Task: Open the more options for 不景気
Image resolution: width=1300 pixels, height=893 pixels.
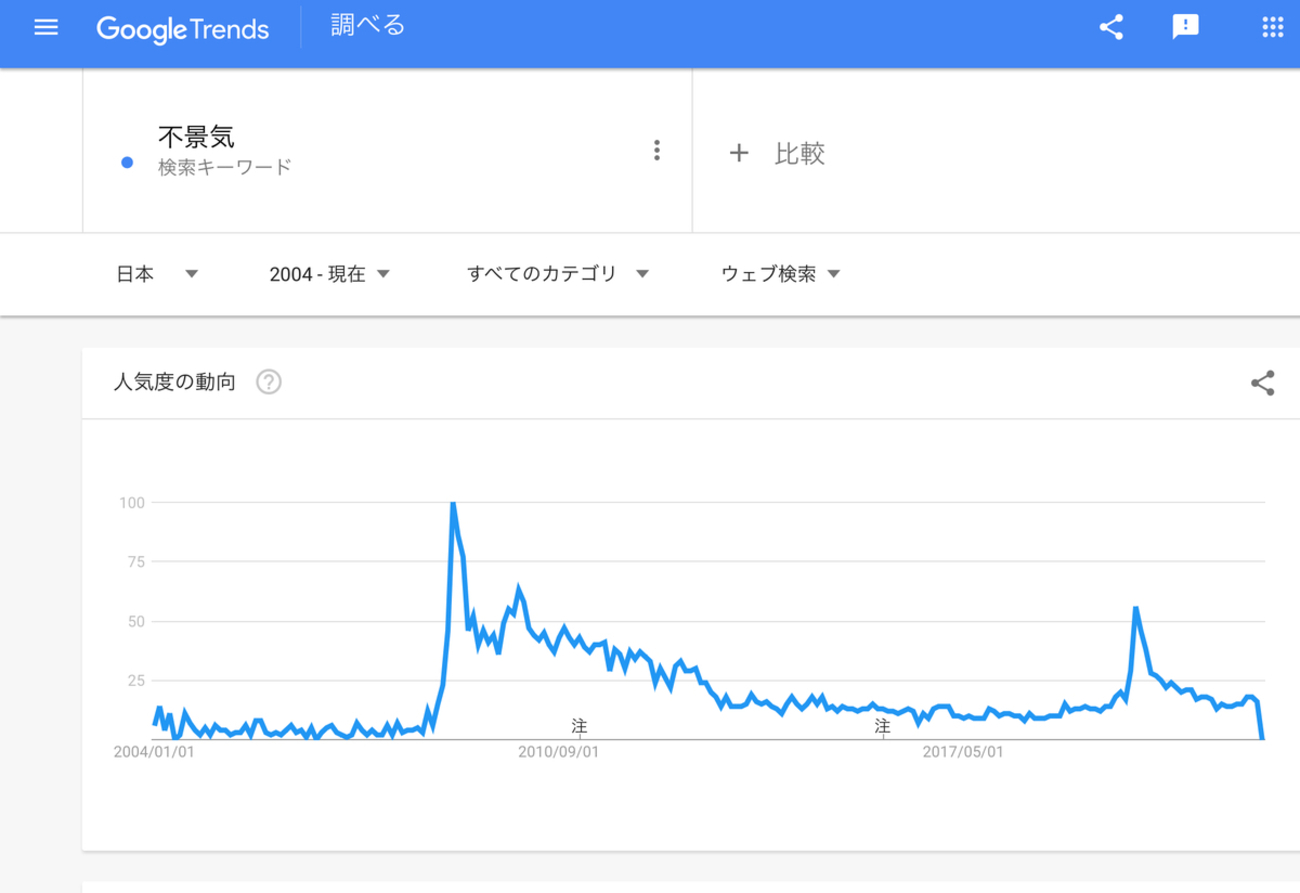Action: pyautogui.click(x=656, y=151)
